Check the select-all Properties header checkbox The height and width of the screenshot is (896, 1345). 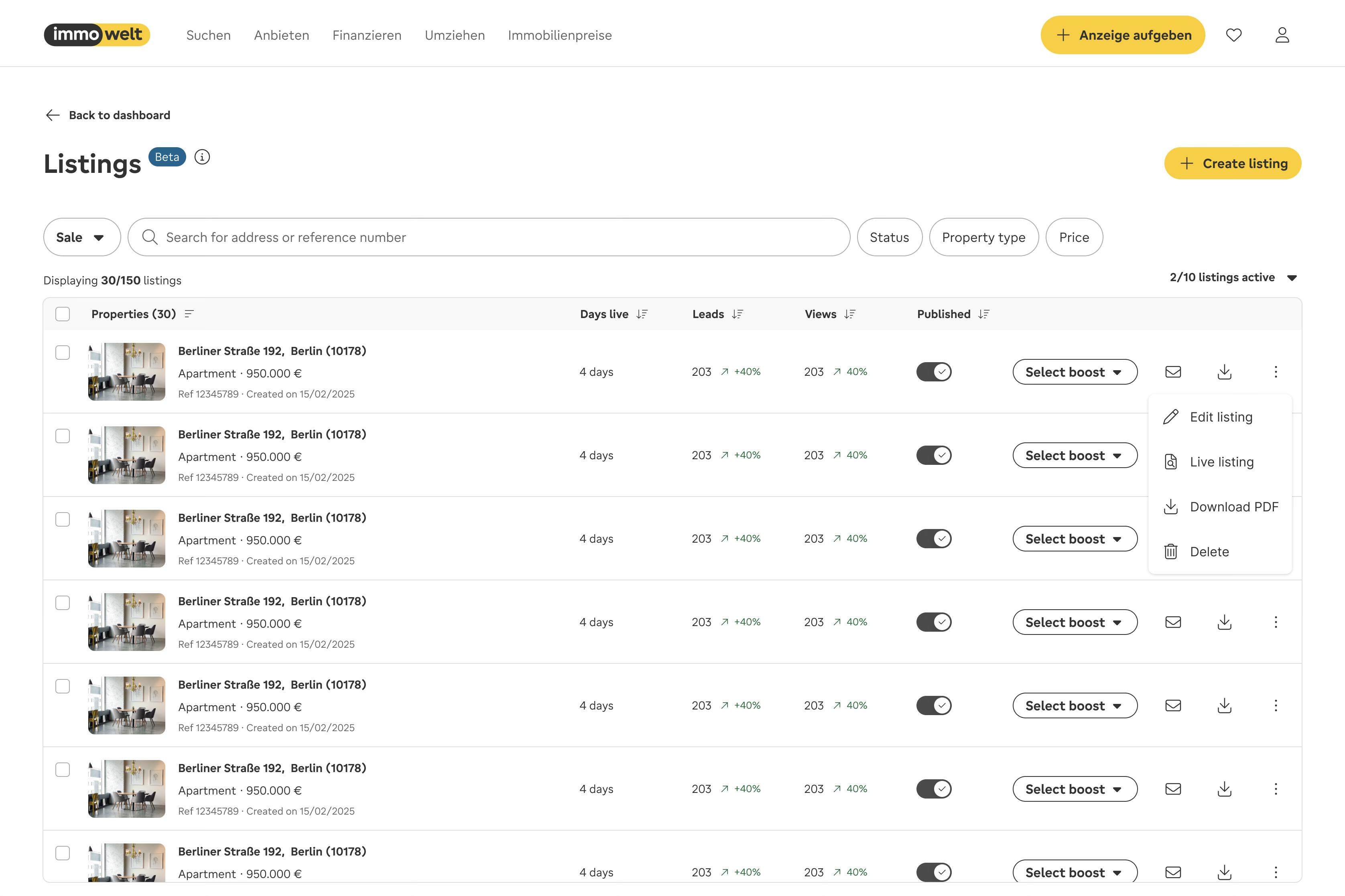[63, 314]
